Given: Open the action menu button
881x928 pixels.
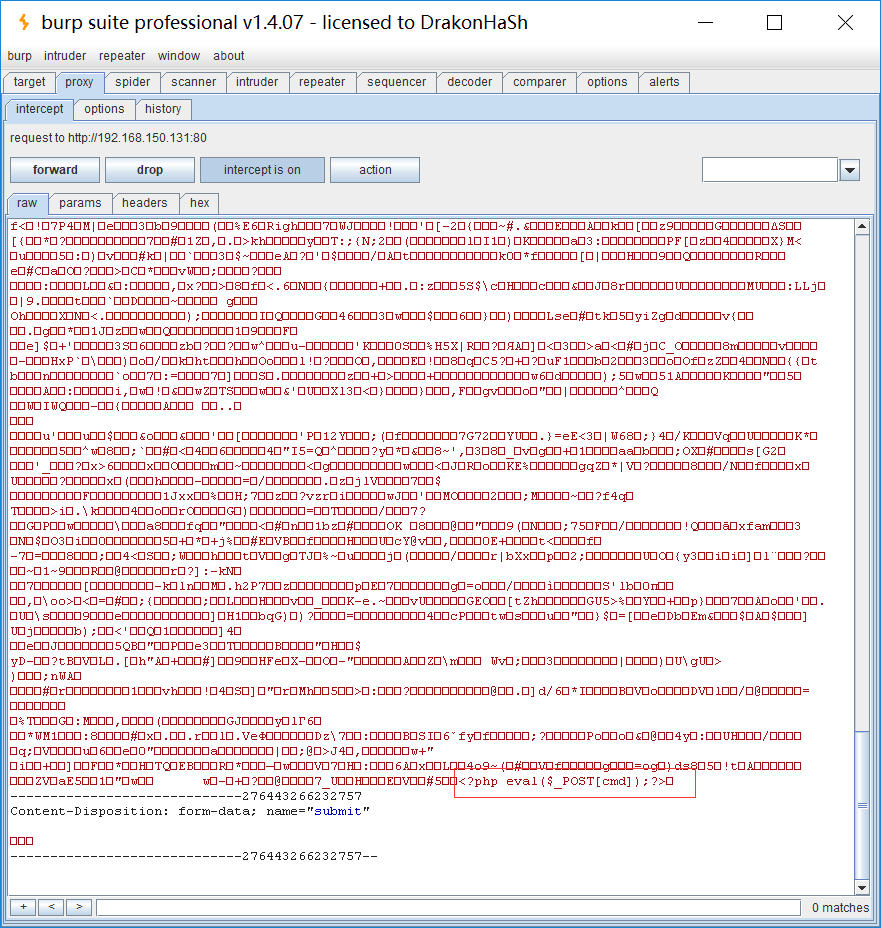Looking at the screenshot, I should tap(375, 170).
